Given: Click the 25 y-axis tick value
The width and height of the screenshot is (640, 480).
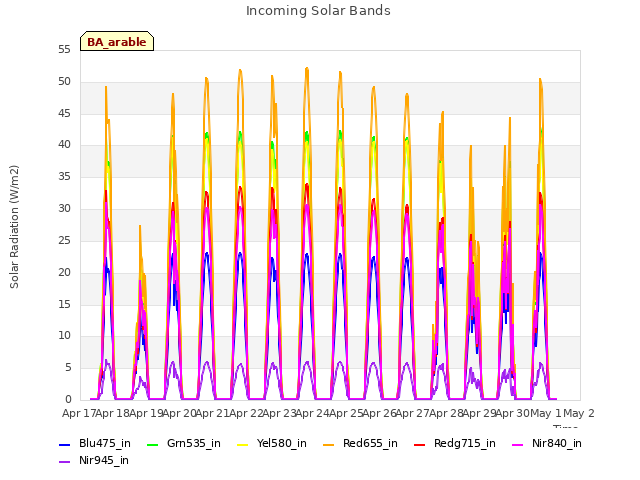Looking at the screenshot, I should (x=64, y=240).
